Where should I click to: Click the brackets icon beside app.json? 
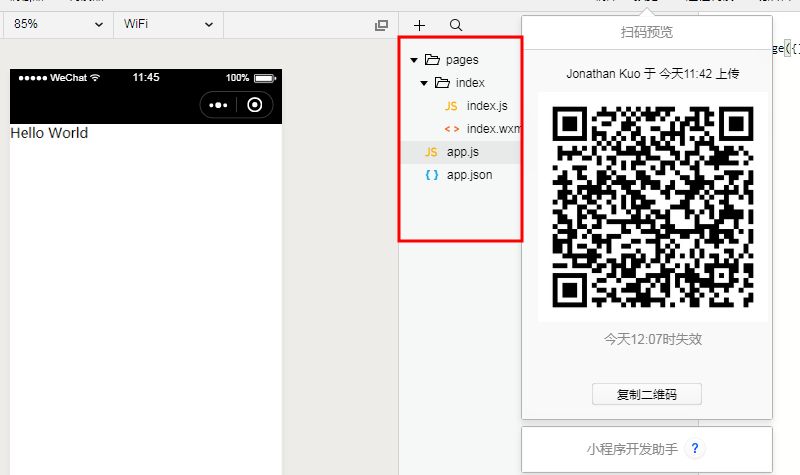(x=432, y=175)
